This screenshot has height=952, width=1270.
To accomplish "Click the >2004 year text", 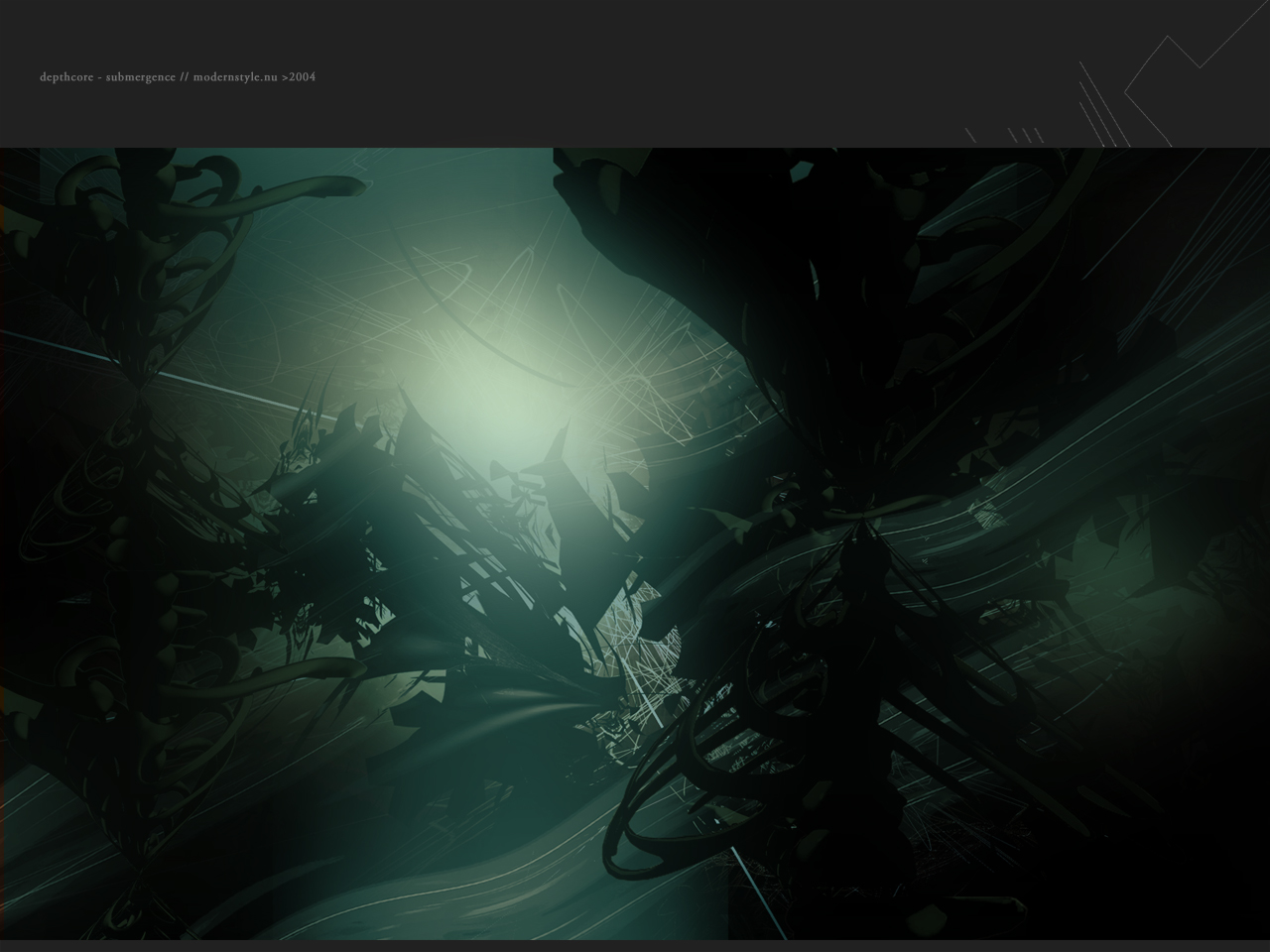I will click(x=299, y=76).
